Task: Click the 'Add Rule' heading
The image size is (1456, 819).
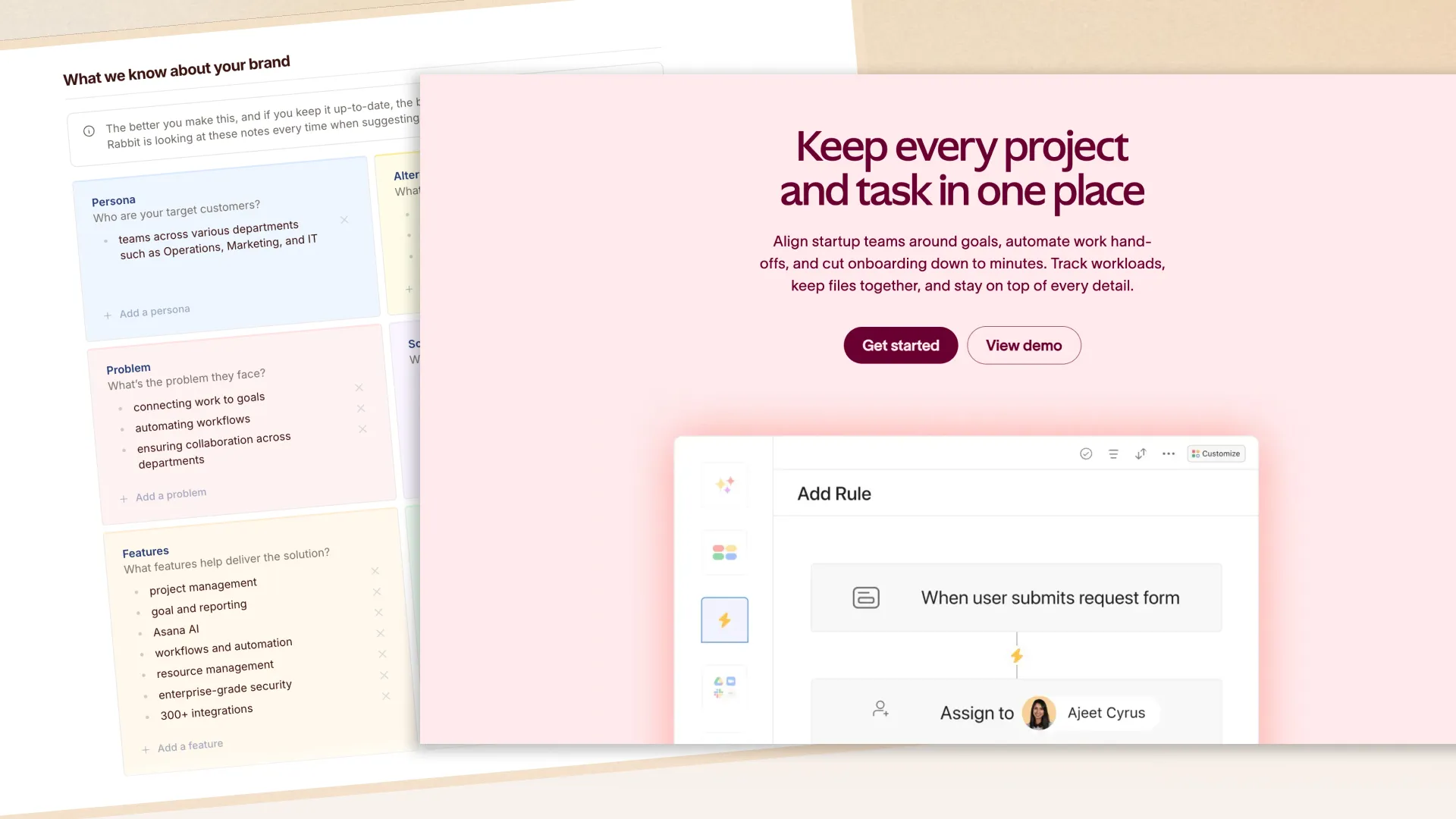Action: tap(834, 494)
